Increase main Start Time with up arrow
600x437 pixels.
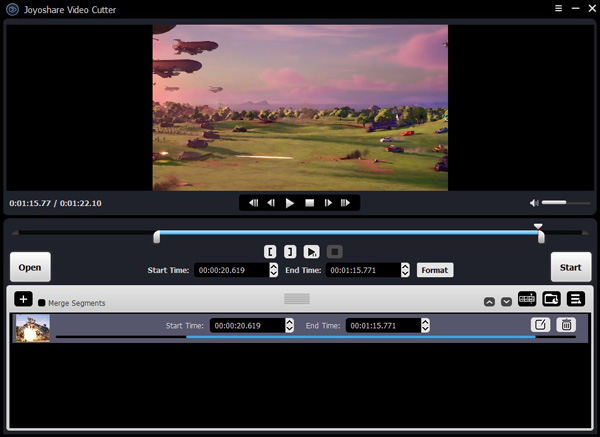(273, 266)
